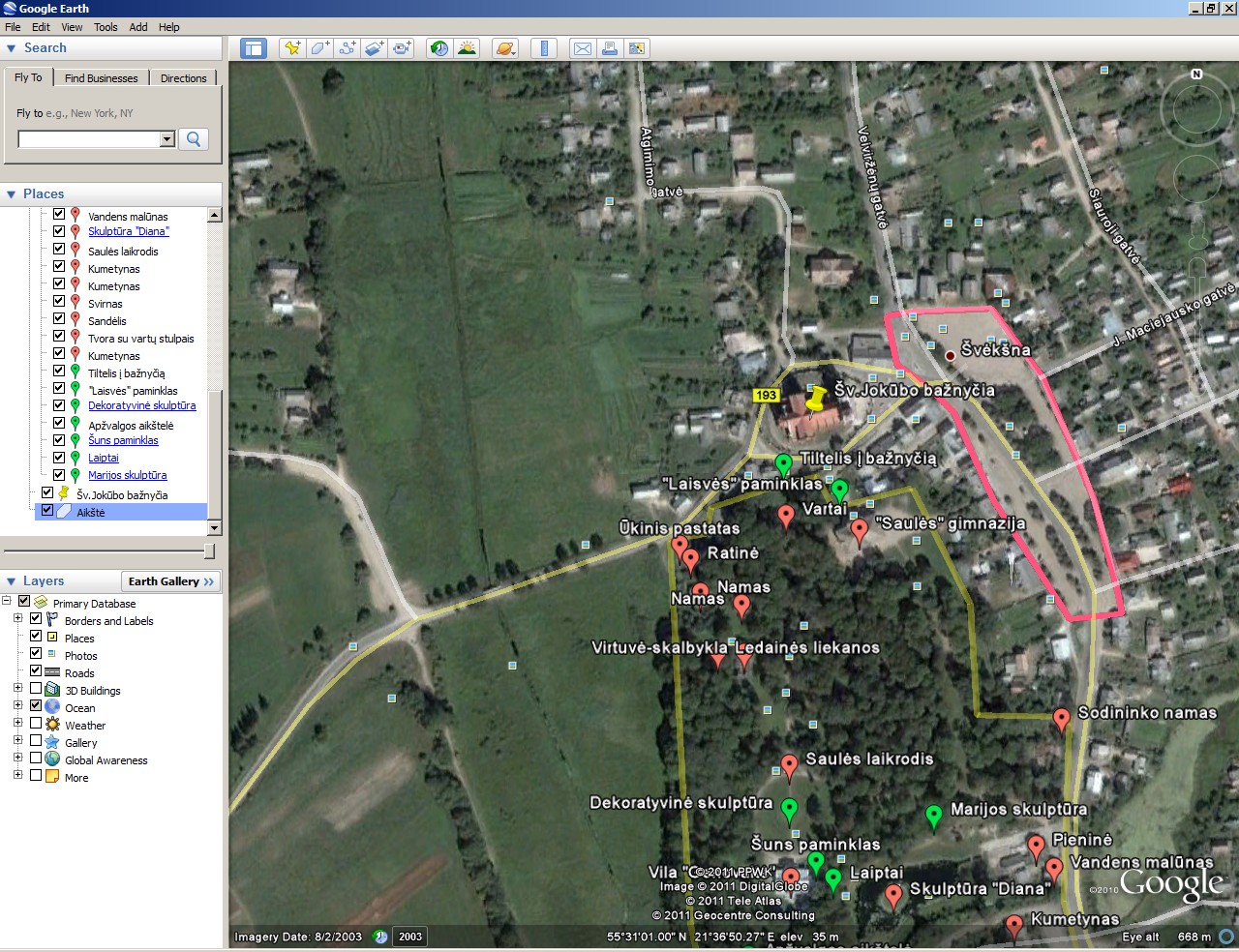Screen dimensions: 1239x952
Task: Collapse the Places panel triangle
Action: coord(12,194)
